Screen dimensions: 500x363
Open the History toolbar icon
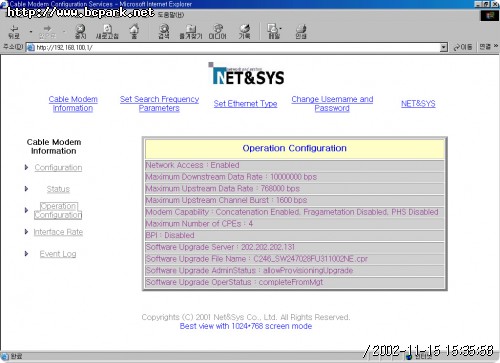coord(244,32)
